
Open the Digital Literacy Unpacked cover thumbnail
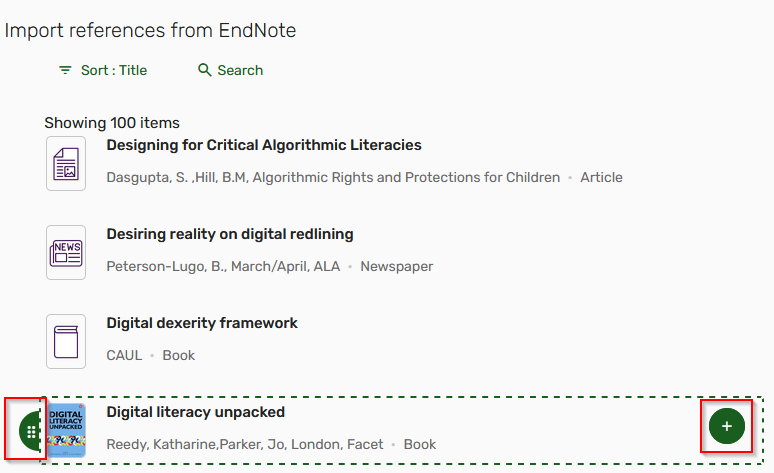(x=67, y=430)
